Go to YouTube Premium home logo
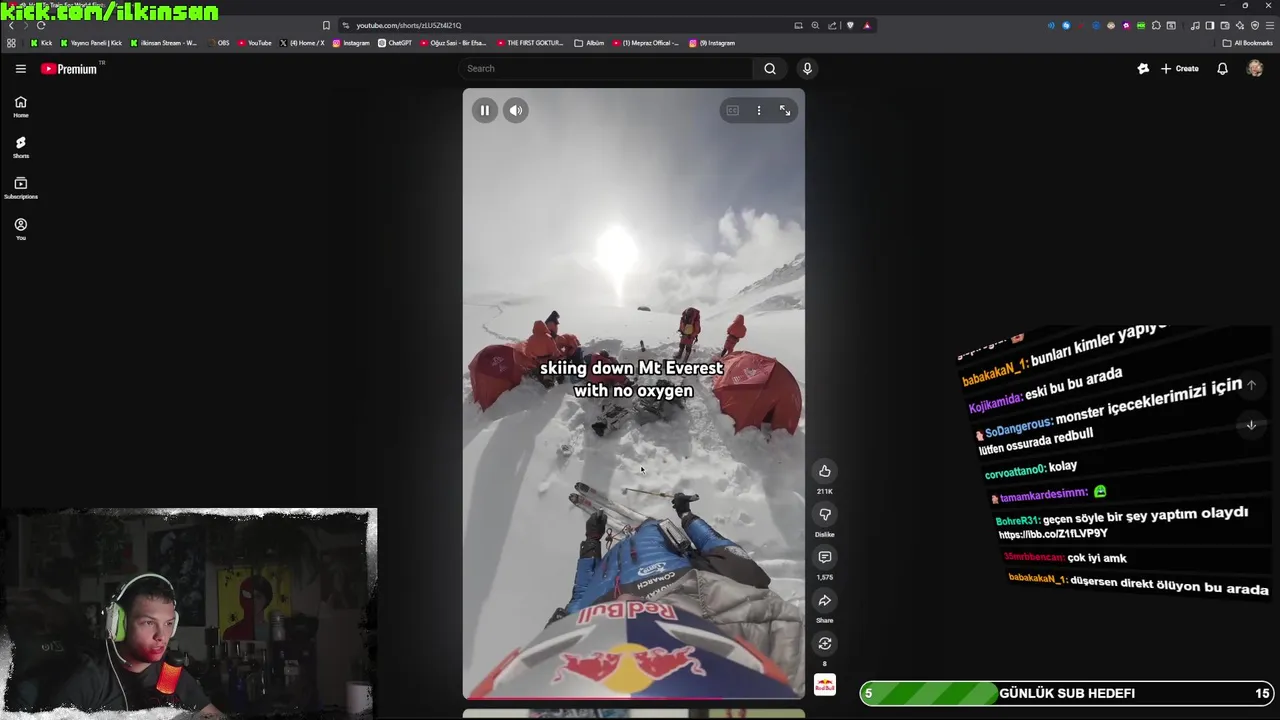This screenshot has width=1280, height=720. click(x=69, y=69)
